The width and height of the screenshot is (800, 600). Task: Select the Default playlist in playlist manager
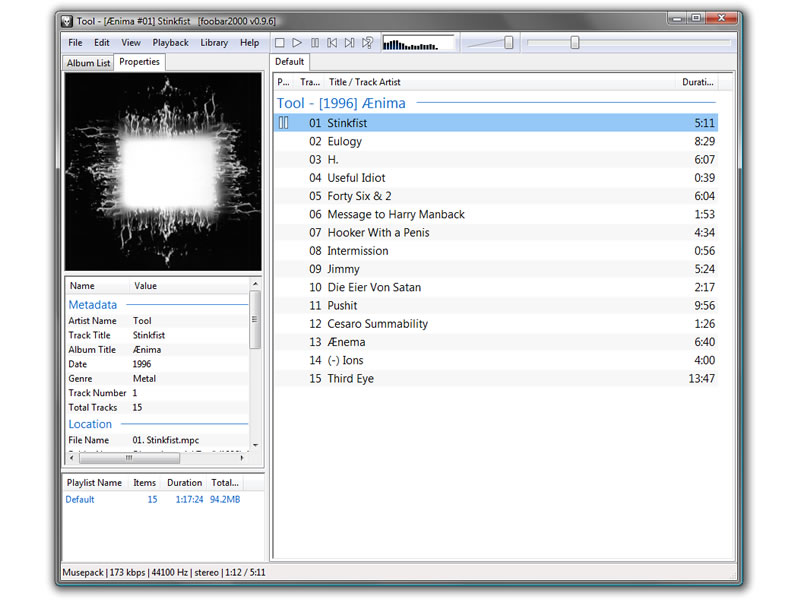point(80,500)
